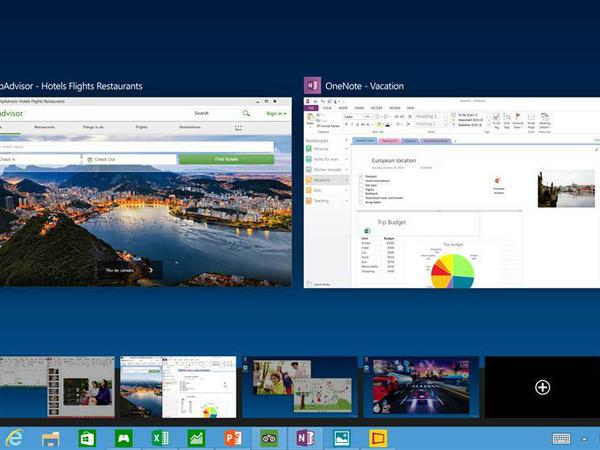The image size is (600, 450).
Task: Click the font highlight color button
Action: [379, 124]
